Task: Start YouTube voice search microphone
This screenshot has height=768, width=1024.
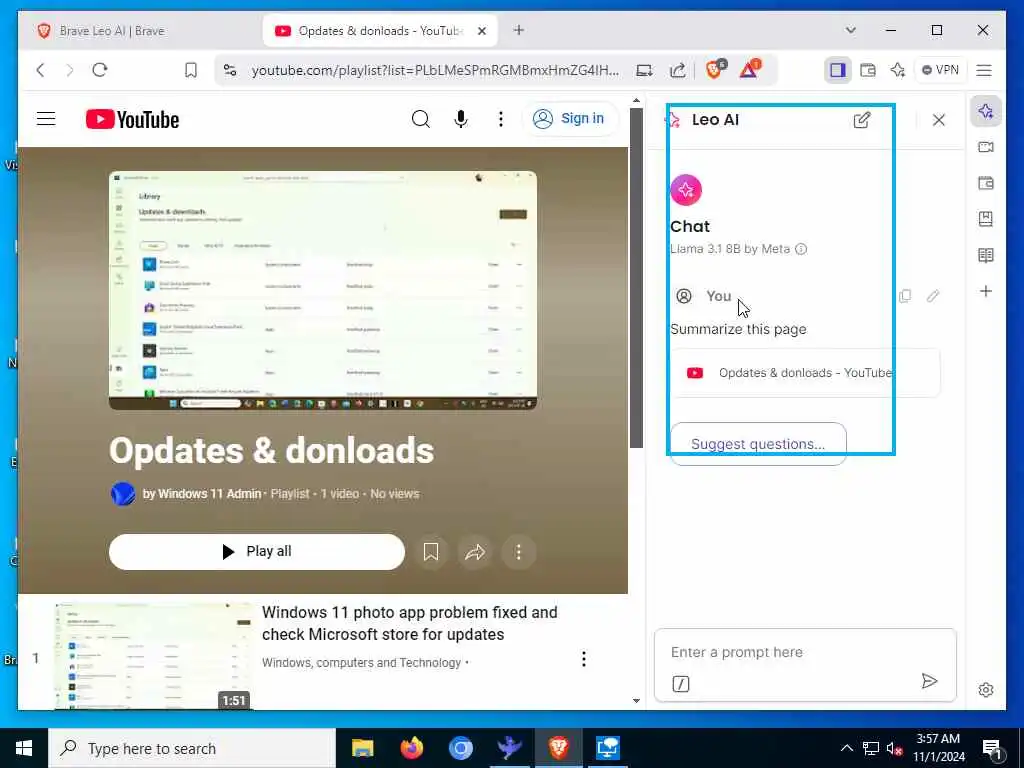Action: [x=461, y=119]
